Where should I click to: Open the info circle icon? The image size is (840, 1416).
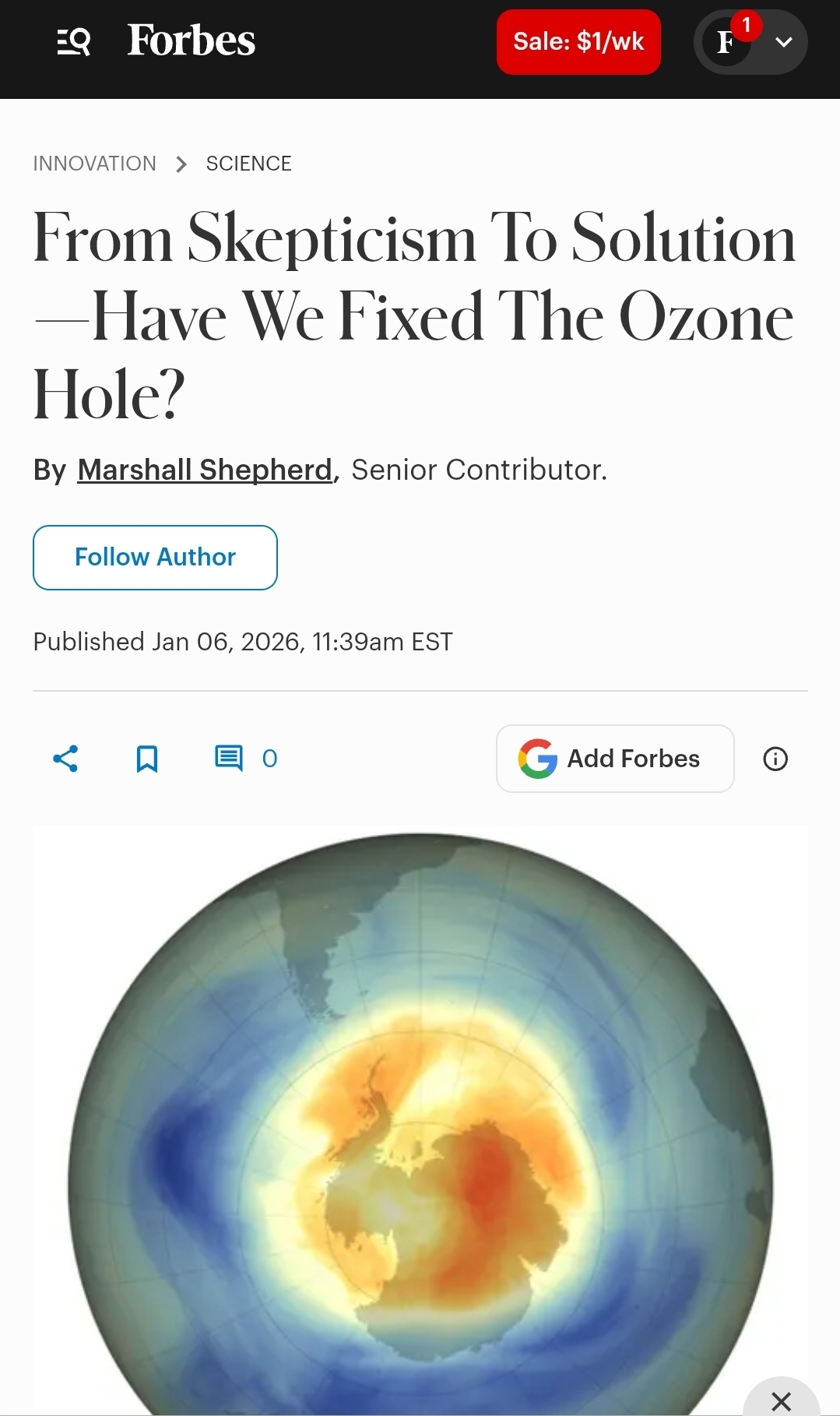pyautogui.click(x=775, y=759)
